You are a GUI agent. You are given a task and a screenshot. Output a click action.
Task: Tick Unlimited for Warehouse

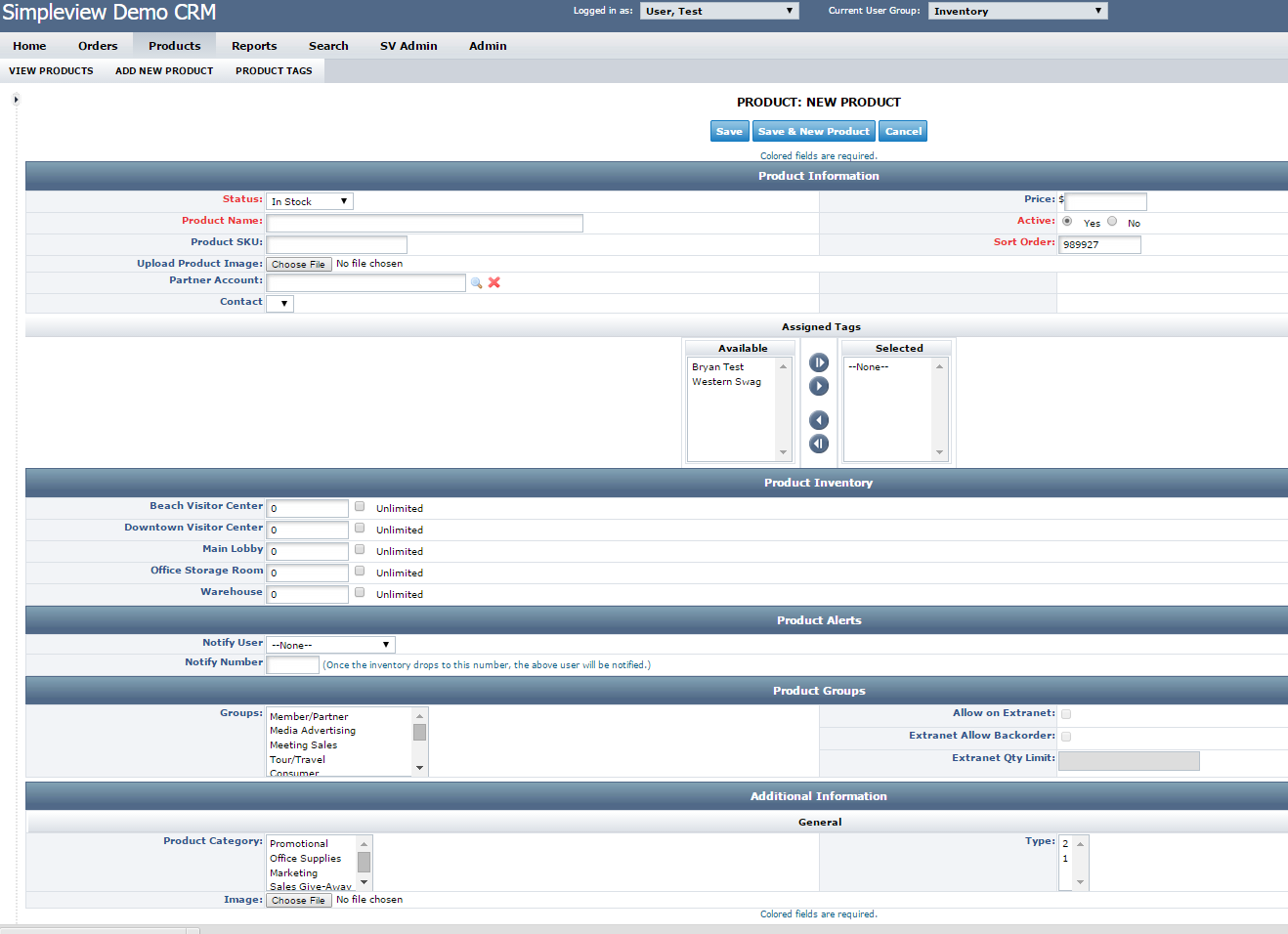(x=360, y=592)
